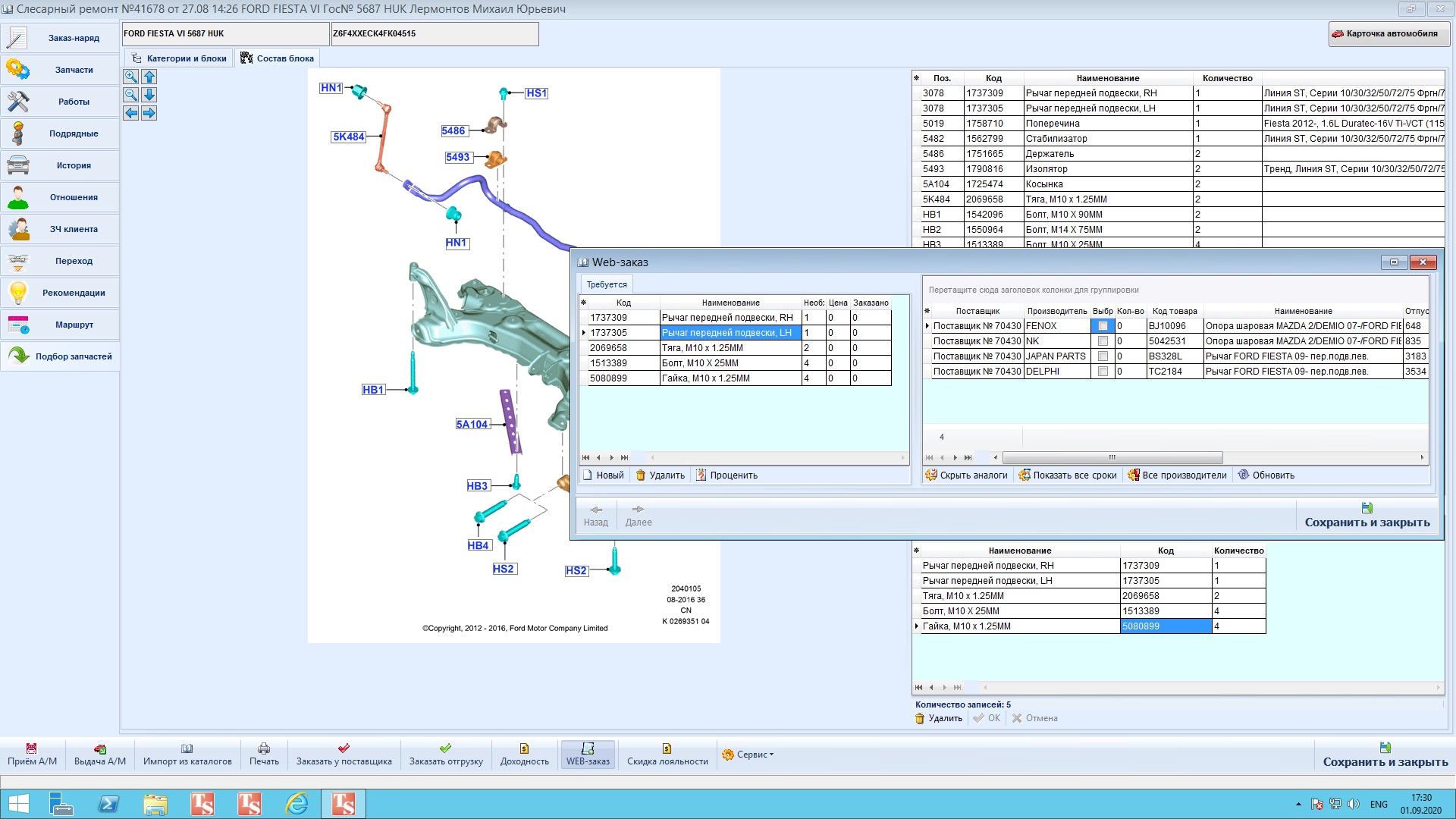Click Удалить below the selected parts list
The image size is (1456, 819).
click(x=939, y=718)
